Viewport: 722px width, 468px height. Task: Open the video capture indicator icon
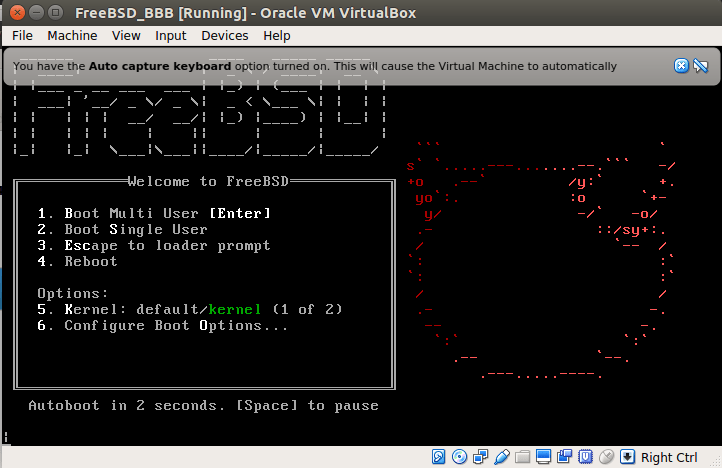click(564, 456)
